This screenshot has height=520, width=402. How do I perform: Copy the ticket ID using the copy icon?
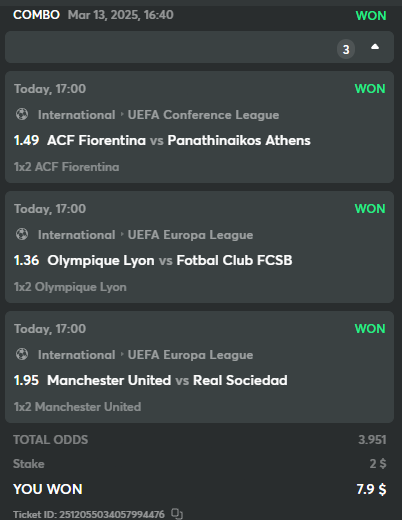(x=177, y=514)
